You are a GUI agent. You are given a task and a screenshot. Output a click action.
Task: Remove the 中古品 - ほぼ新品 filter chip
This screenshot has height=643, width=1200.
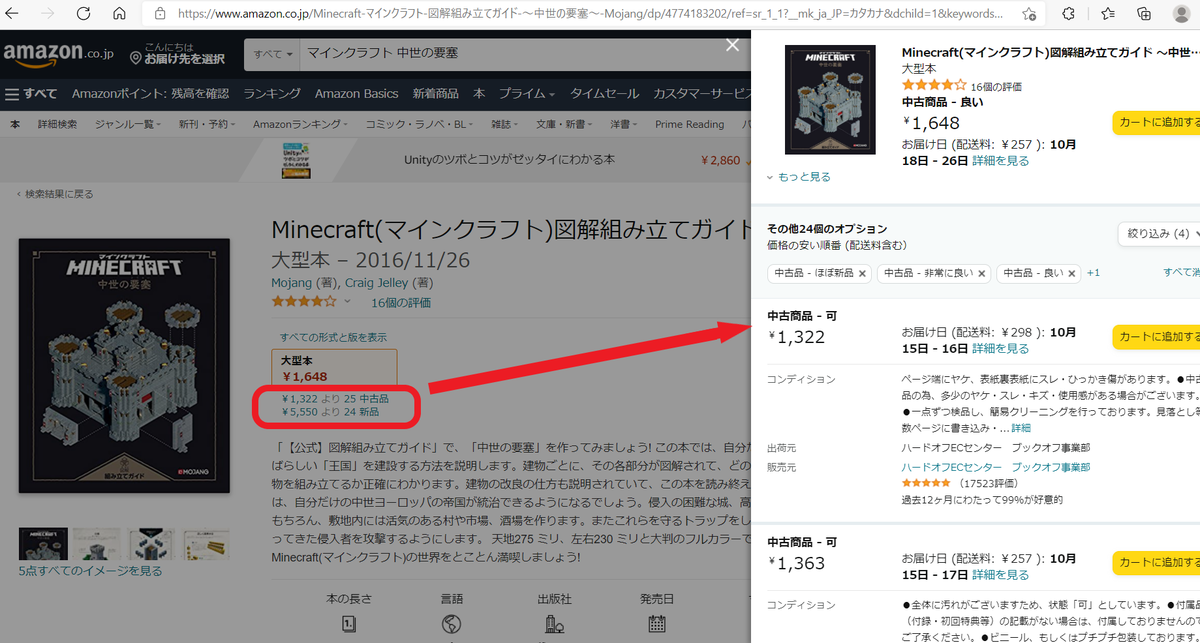[862, 273]
